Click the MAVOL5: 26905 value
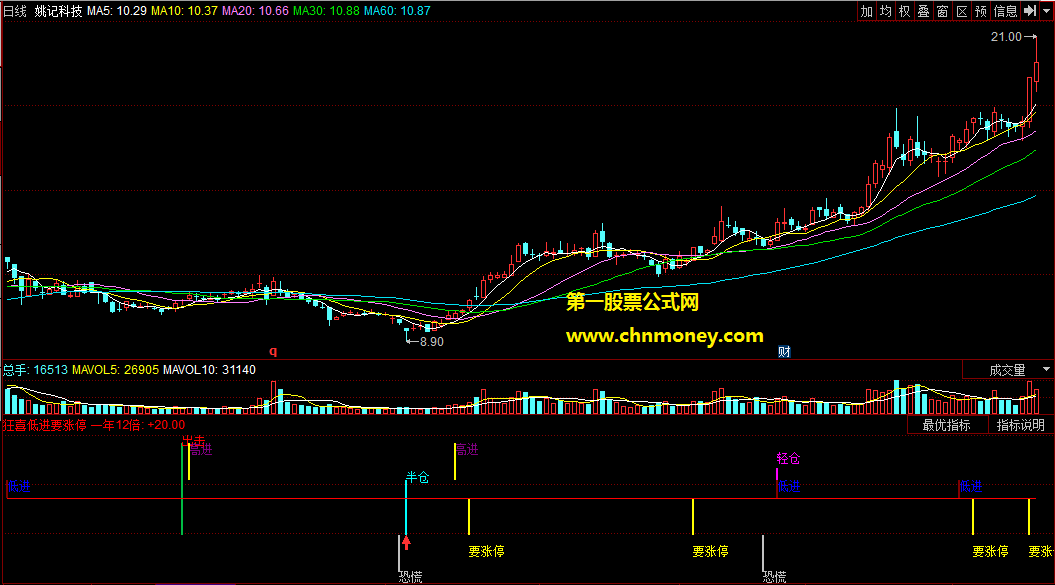 pos(116,370)
